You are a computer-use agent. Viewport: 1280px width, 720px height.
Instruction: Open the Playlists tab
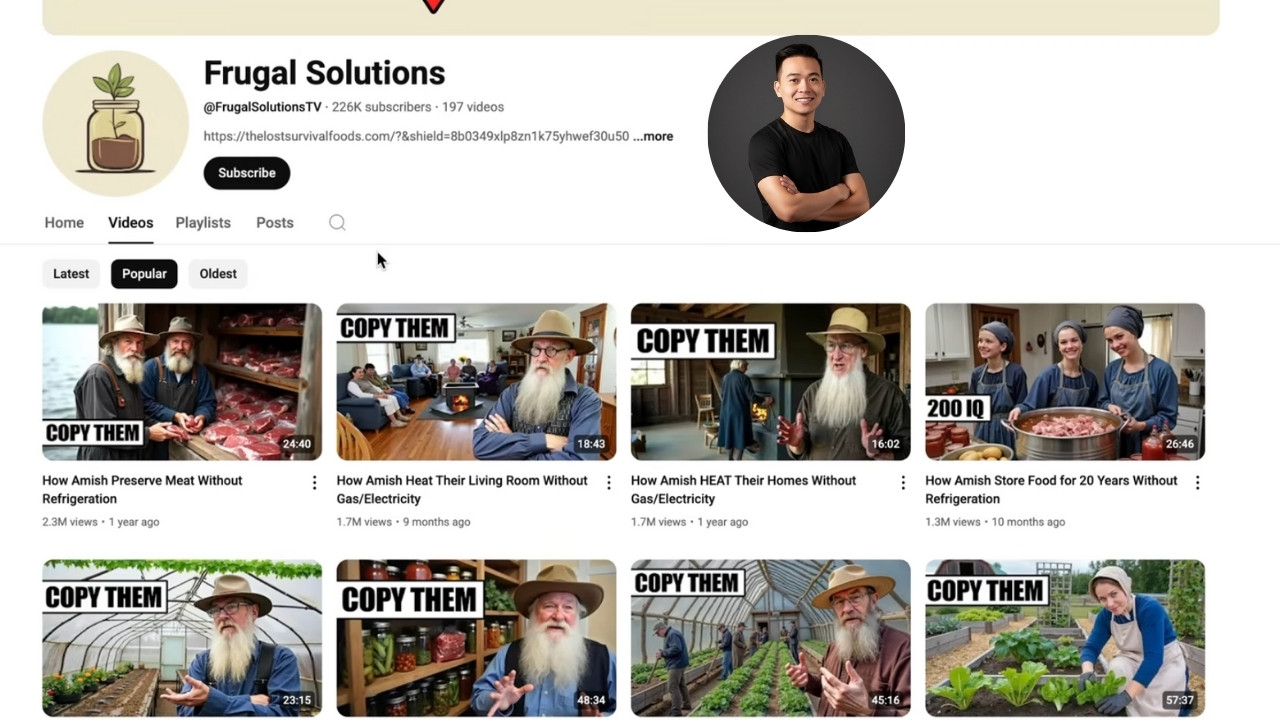click(202, 222)
